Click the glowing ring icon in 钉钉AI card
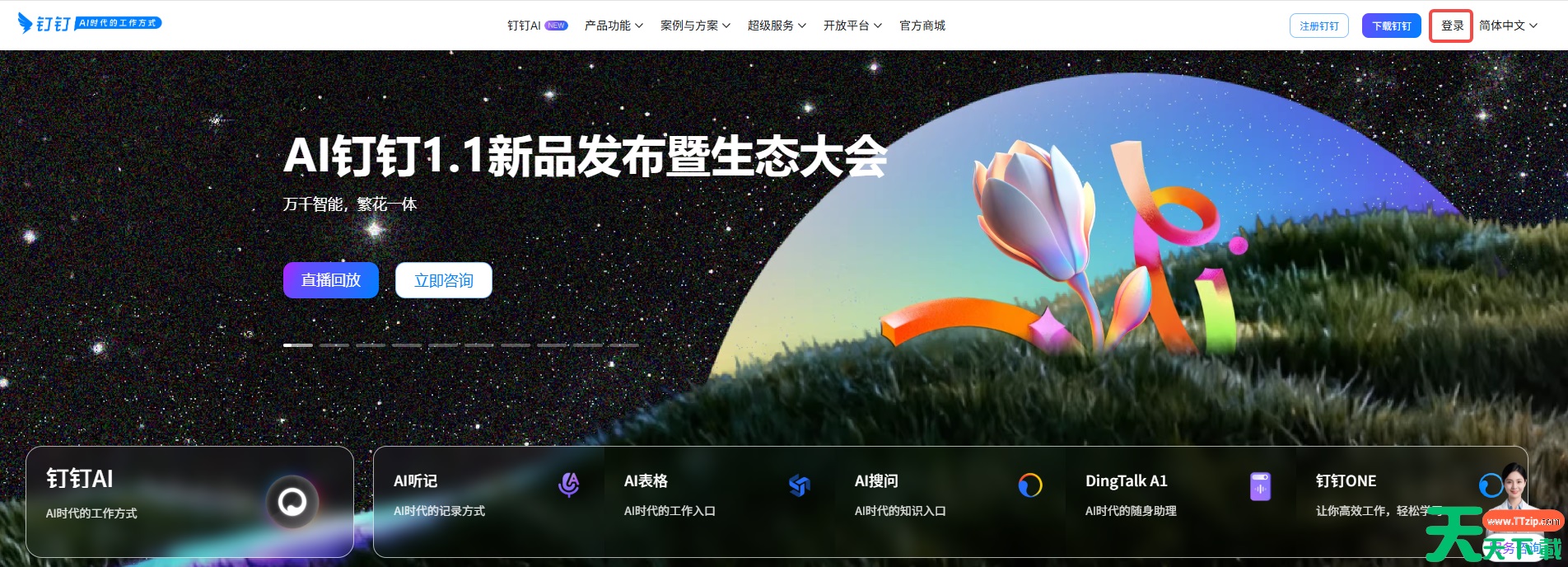 coord(292,501)
